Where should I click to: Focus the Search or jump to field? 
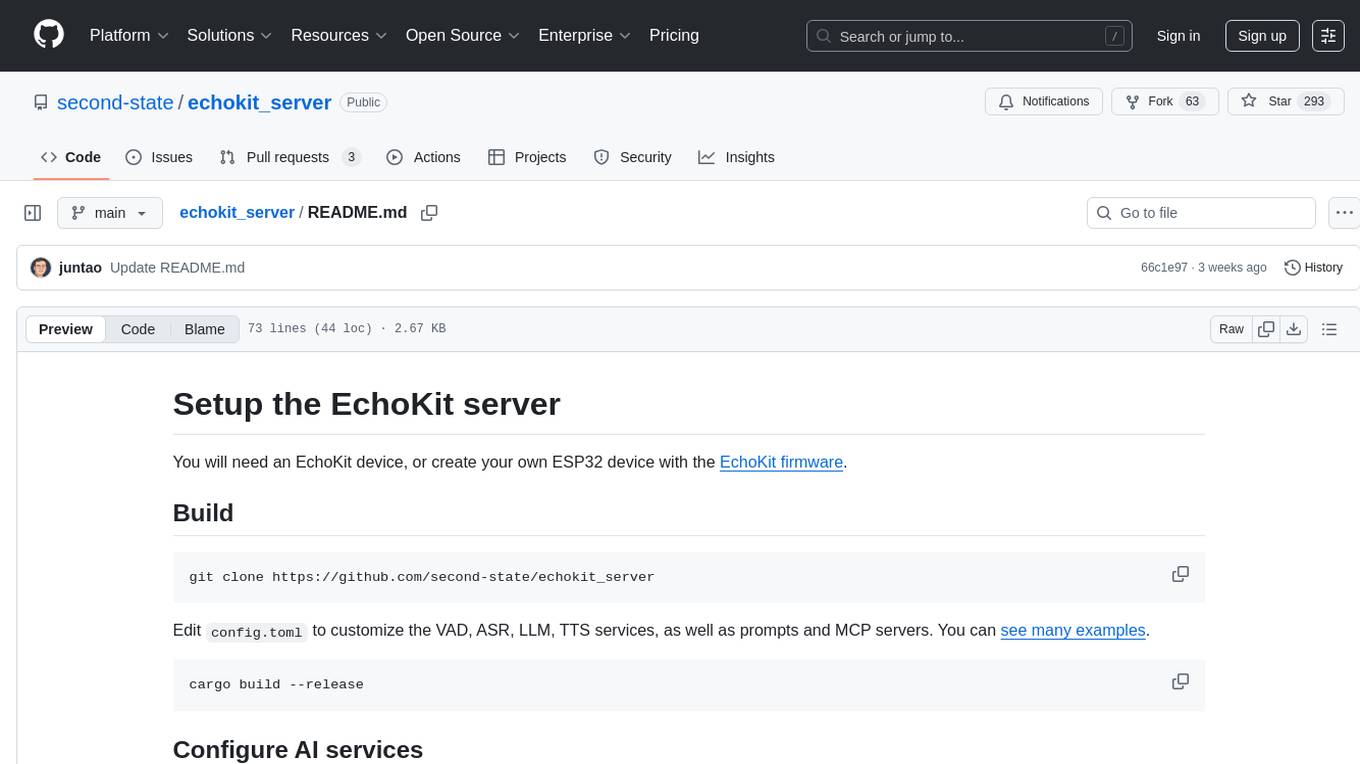[x=969, y=36]
